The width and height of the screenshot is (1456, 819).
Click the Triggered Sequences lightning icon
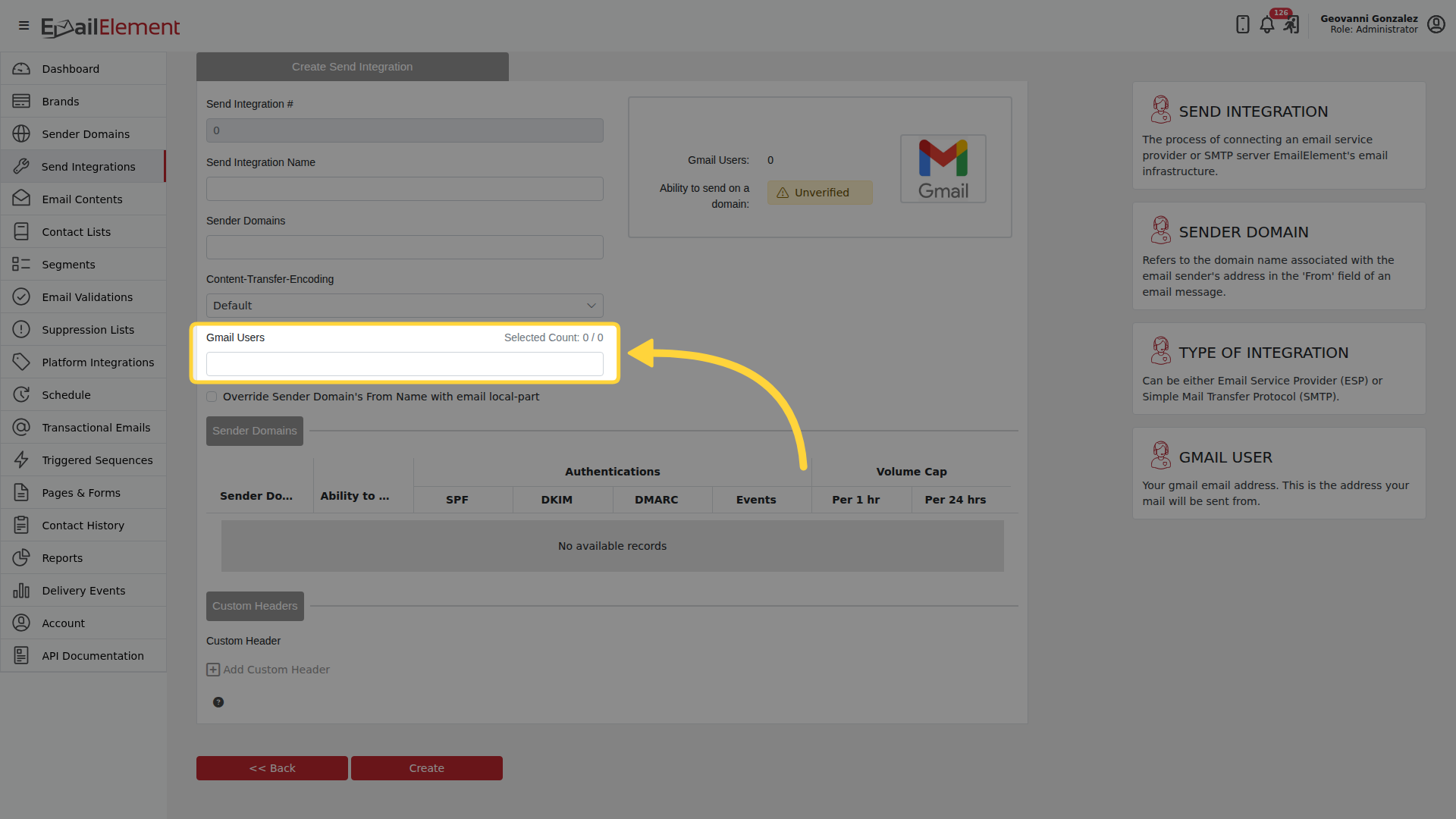coord(21,460)
